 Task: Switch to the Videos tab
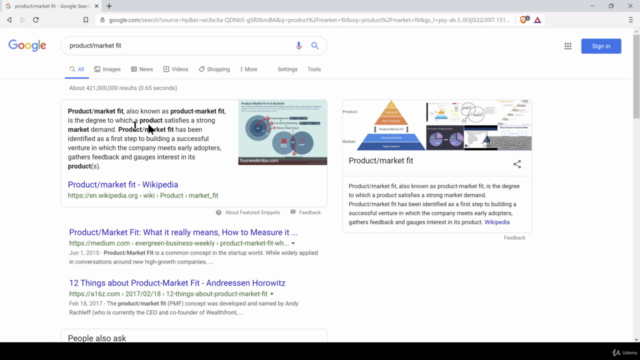[176, 69]
